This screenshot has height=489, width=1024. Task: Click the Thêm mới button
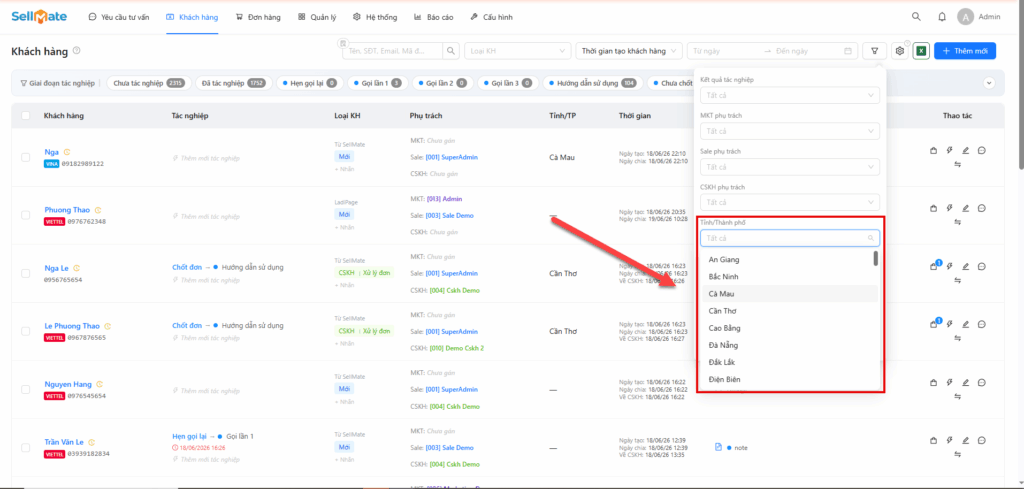click(x=965, y=51)
